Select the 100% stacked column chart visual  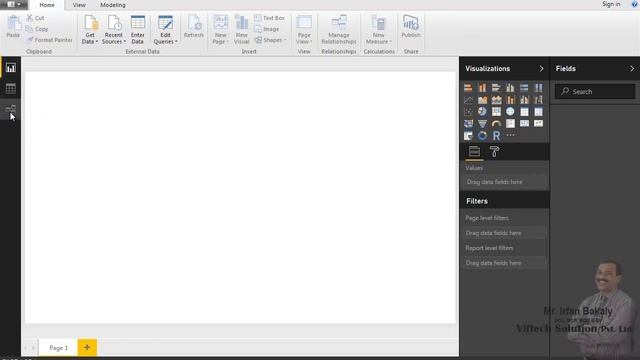[538, 87]
